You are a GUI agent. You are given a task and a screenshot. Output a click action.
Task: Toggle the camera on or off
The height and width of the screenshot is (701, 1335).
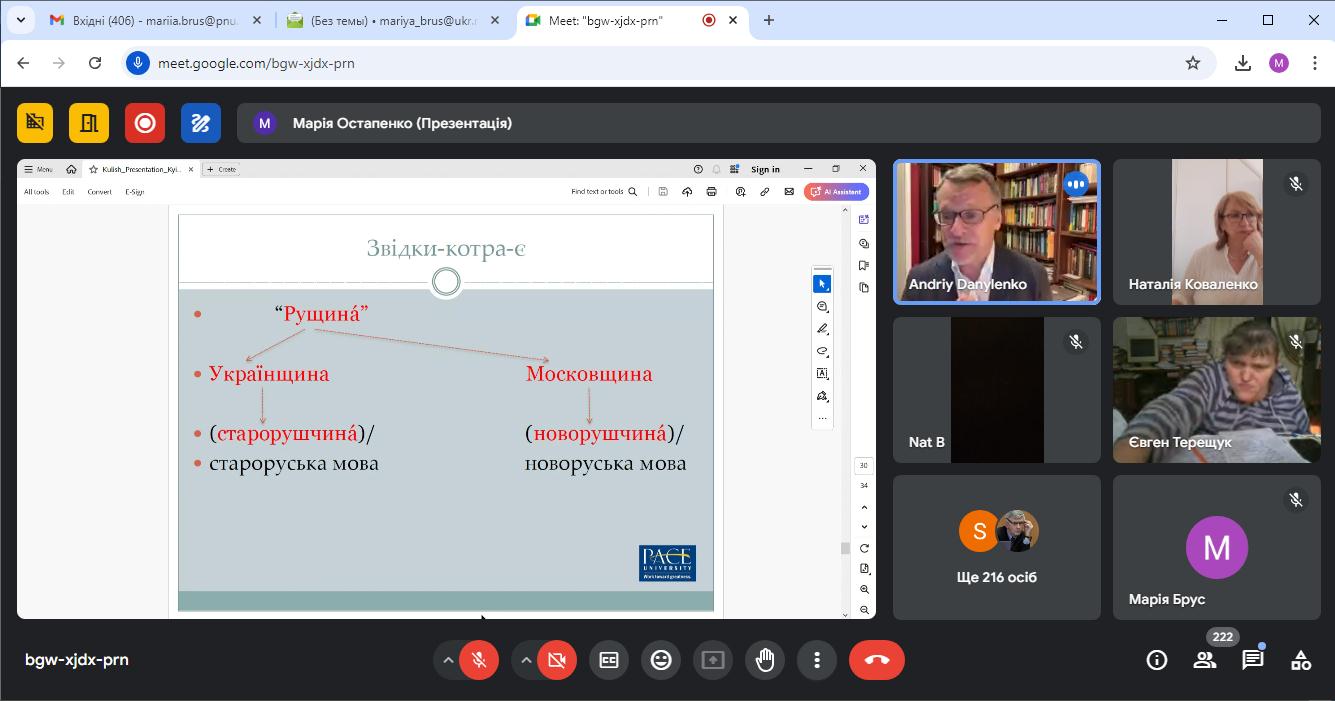[x=557, y=660]
